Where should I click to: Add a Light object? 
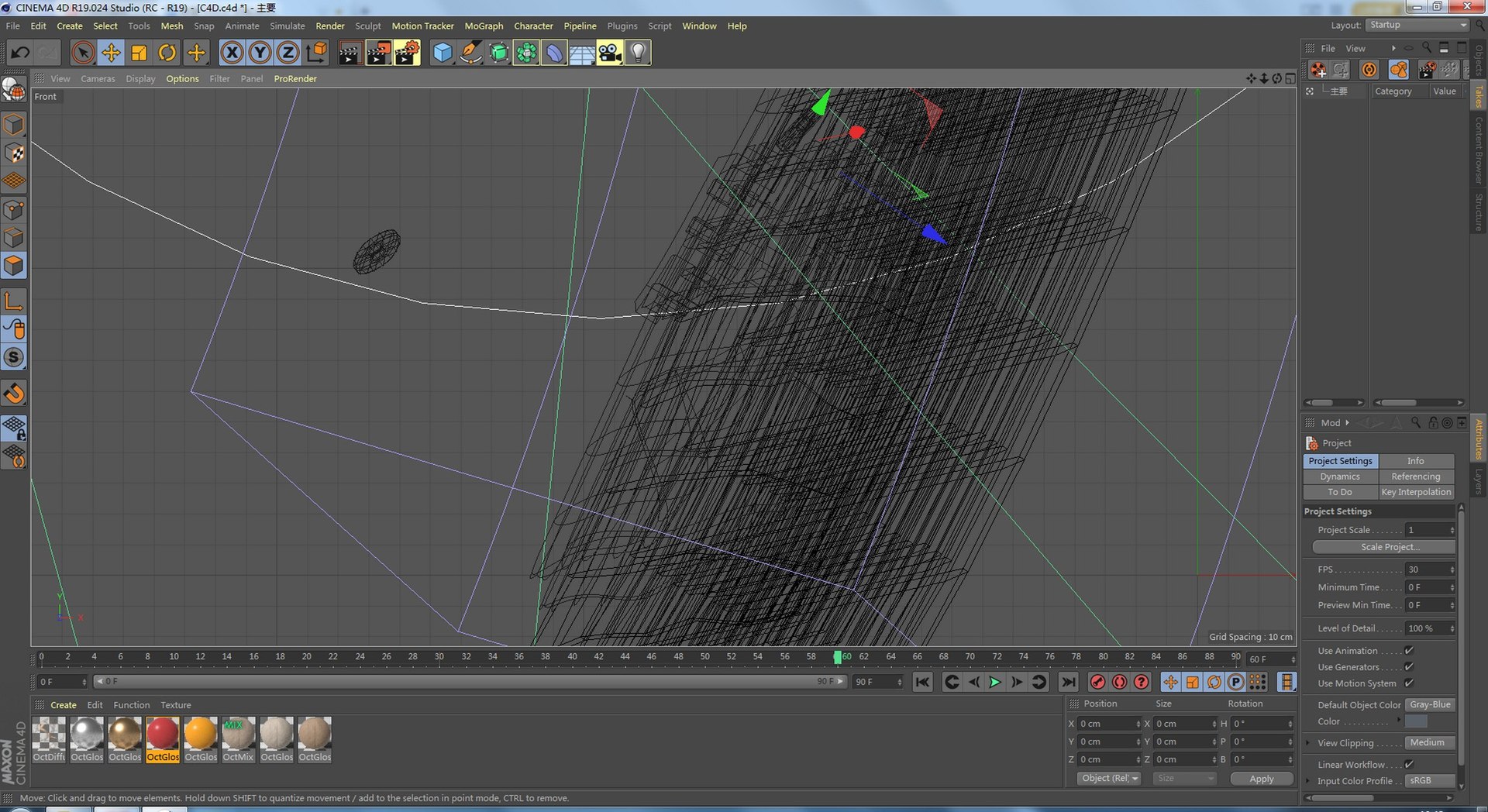click(x=638, y=53)
